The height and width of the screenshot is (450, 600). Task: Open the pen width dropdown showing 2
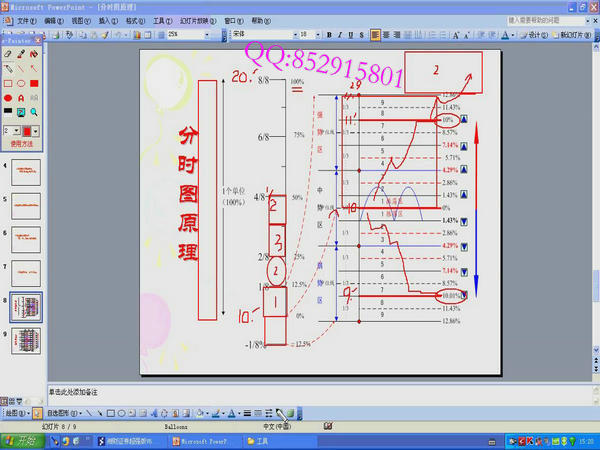[17, 130]
